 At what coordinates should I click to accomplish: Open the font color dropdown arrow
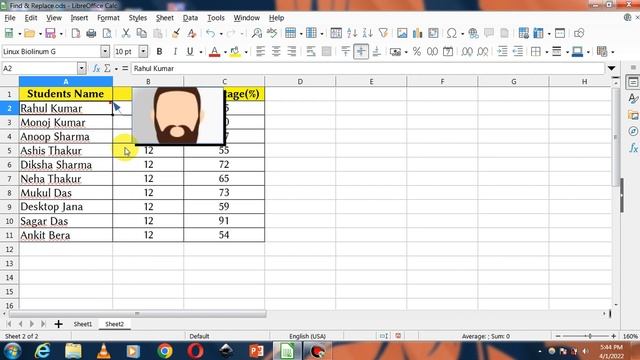click(225, 52)
